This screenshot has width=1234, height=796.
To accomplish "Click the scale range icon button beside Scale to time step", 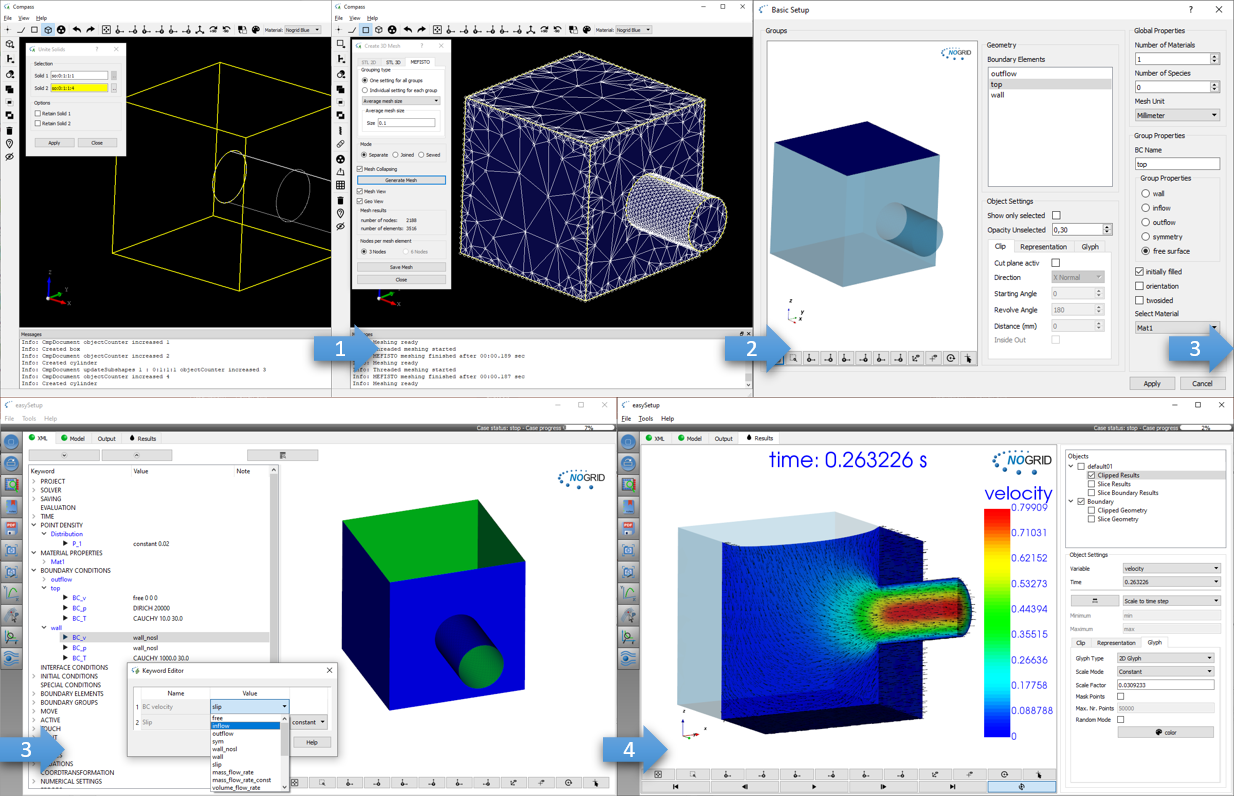I will tap(1094, 601).
